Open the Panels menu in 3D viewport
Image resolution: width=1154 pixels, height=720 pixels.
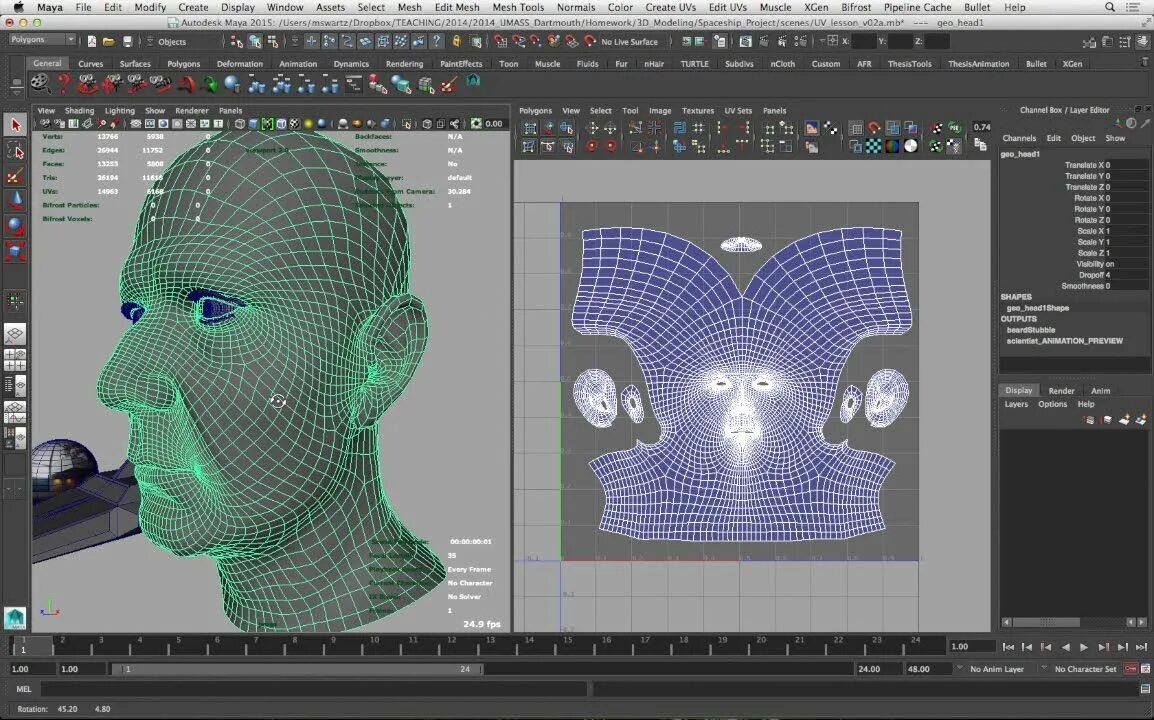pyautogui.click(x=230, y=110)
